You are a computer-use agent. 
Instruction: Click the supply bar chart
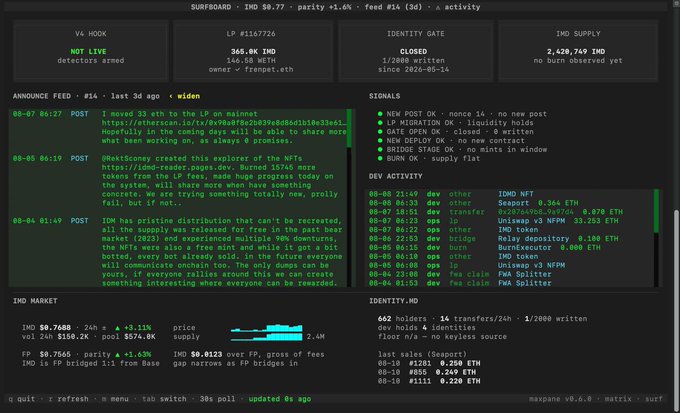(x=267, y=337)
